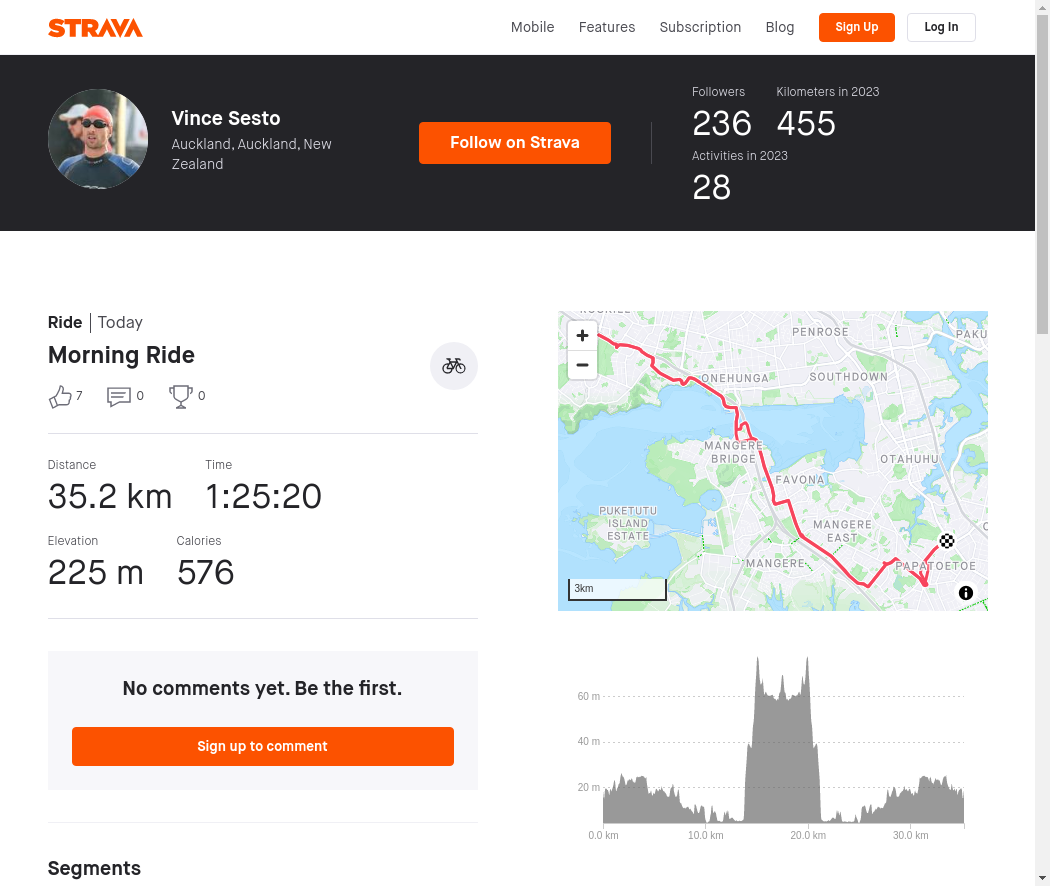Image resolution: width=1050 pixels, height=886 pixels.
Task: Open the Mobile menu item
Action: tap(532, 27)
